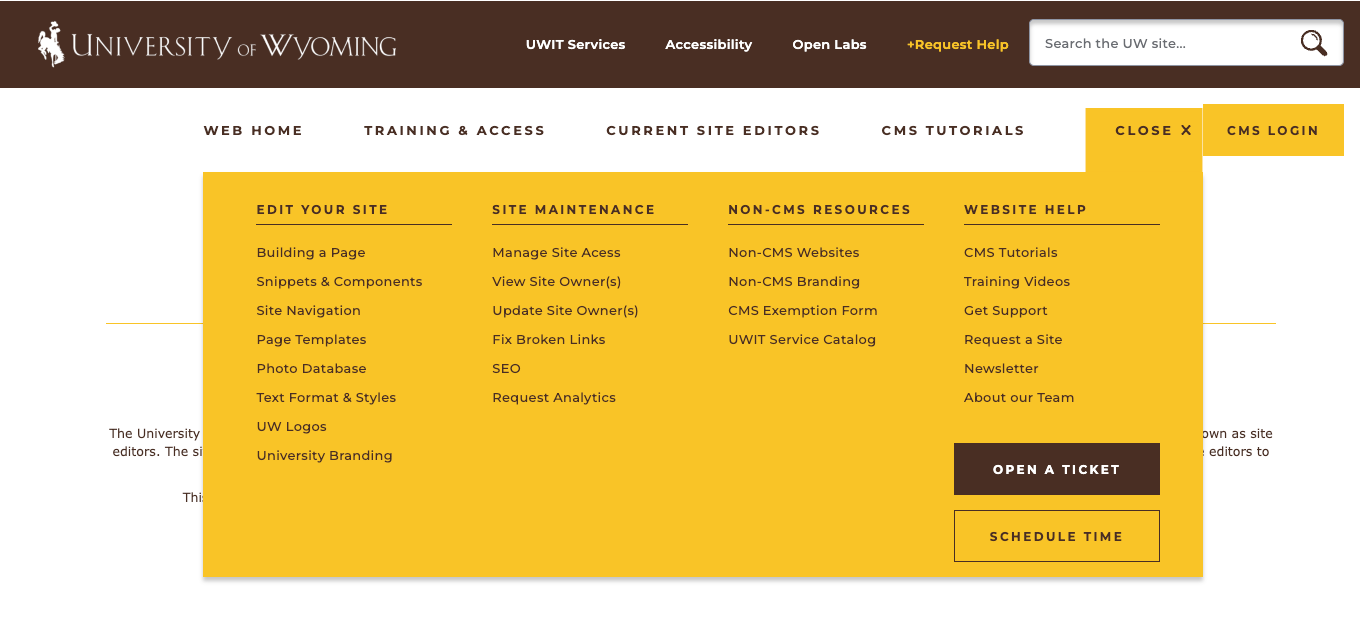1360x619 pixels.
Task: Open About our Team link
Action: [x=1019, y=397]
